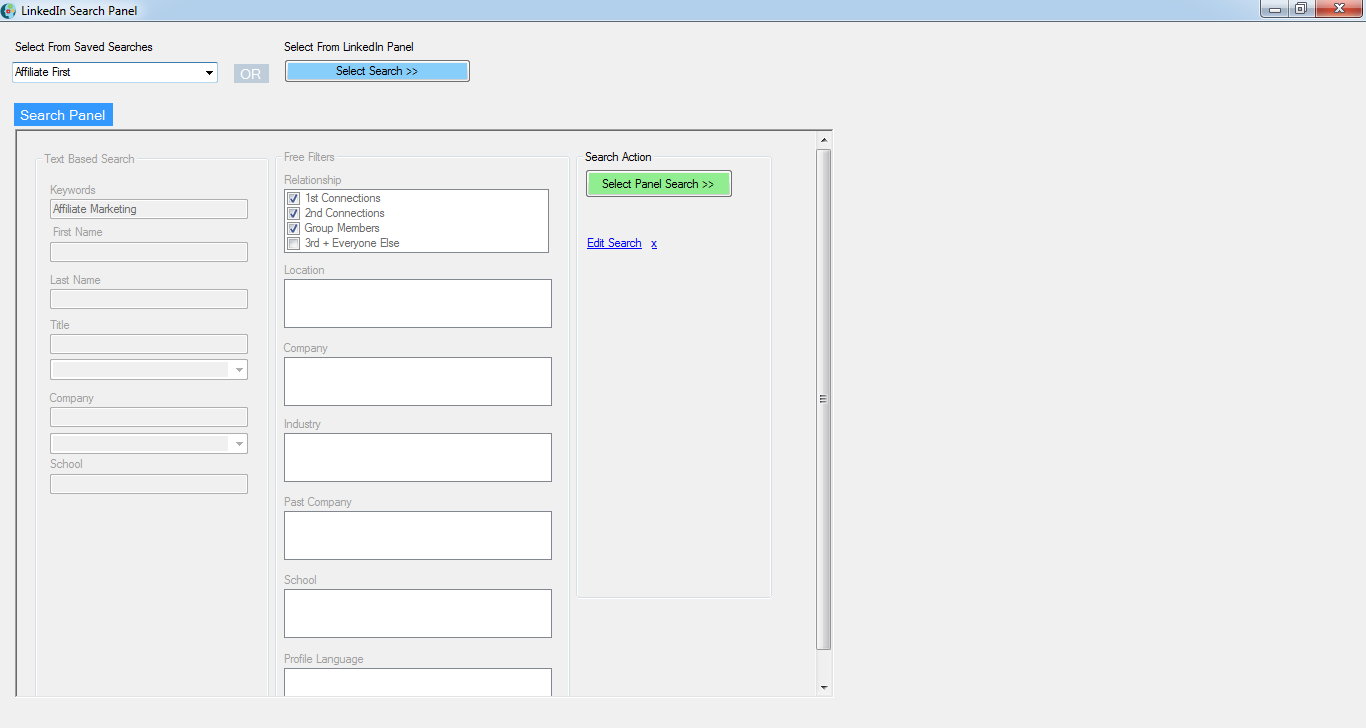The image size is (1366, 728).
Task: Click the Company text field in Text Based Search
Action: pyautogui.click(x=149, y=417)
